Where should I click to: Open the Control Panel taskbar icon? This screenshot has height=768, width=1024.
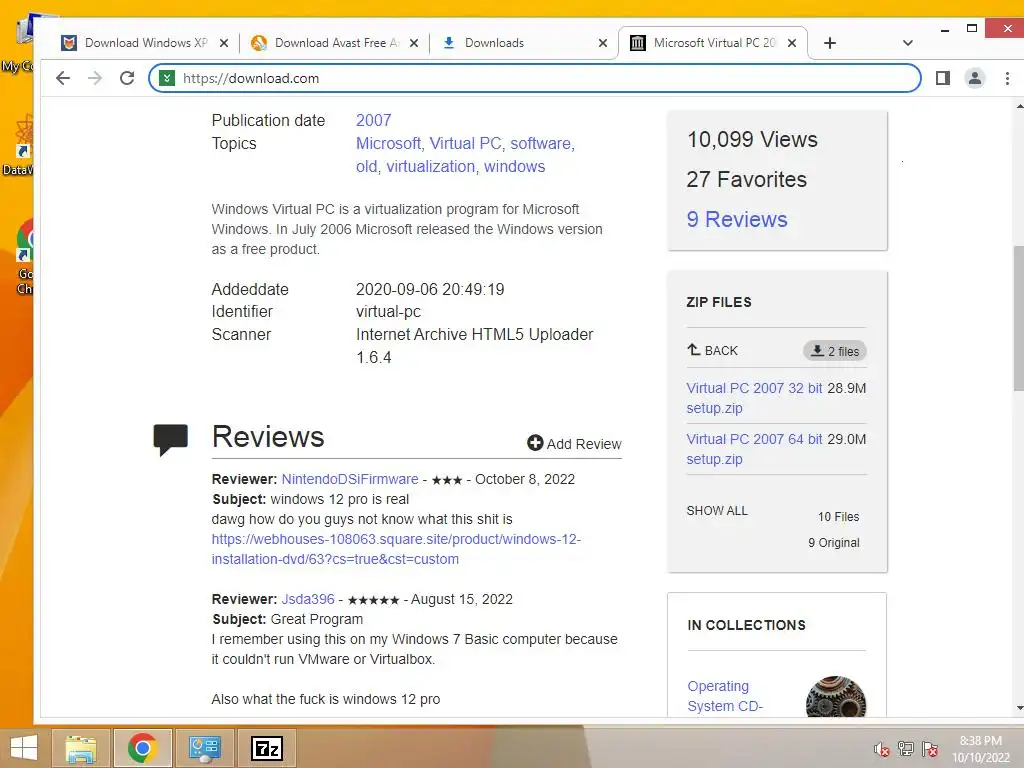pyautogui.click(x=204, y=748)
